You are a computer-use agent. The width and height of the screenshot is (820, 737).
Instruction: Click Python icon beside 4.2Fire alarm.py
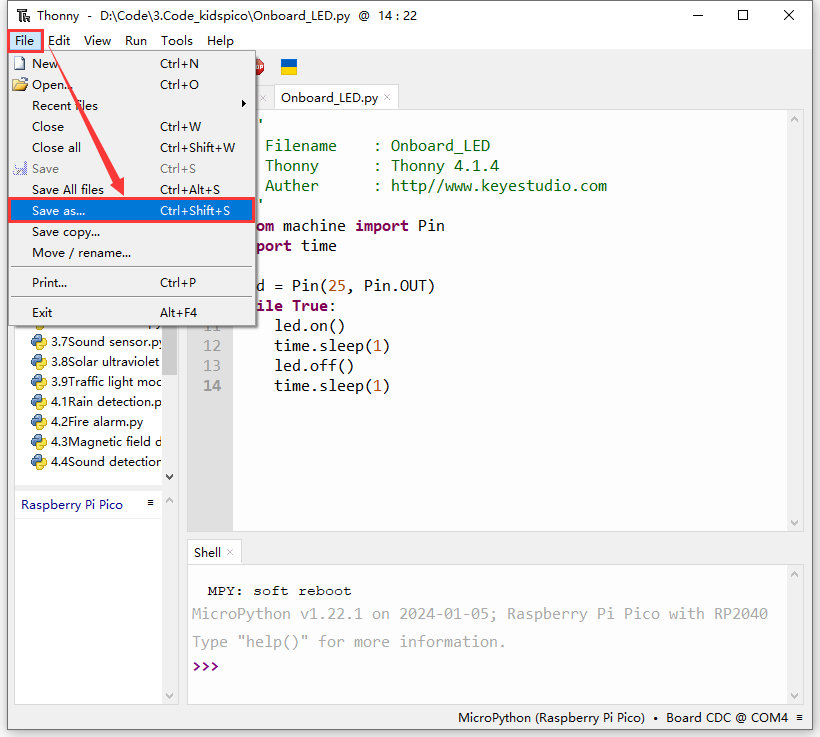[39, 422]
